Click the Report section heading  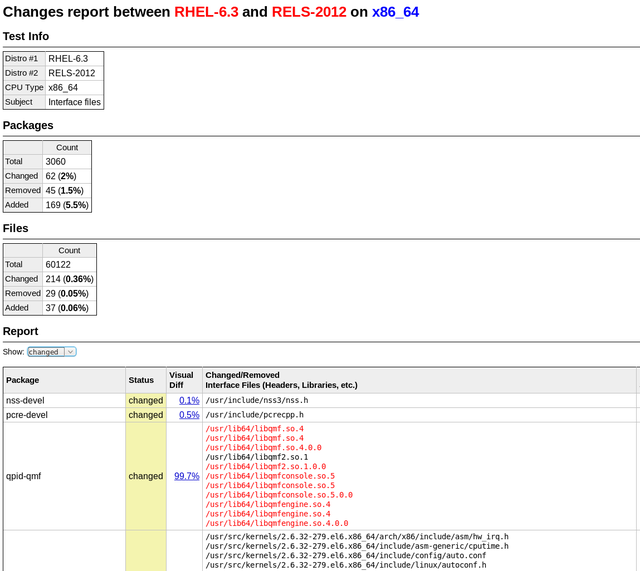[x=20, y=331]
